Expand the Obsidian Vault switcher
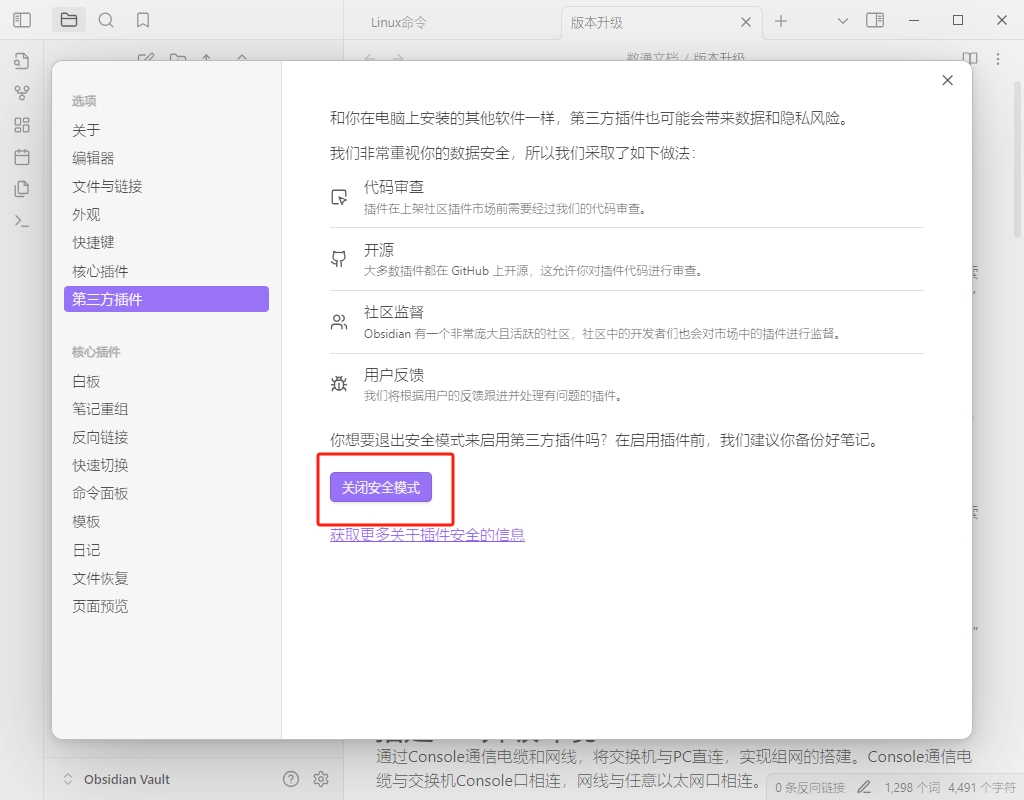Viewport: 1024px width, 800px height. tap(66, 779)
